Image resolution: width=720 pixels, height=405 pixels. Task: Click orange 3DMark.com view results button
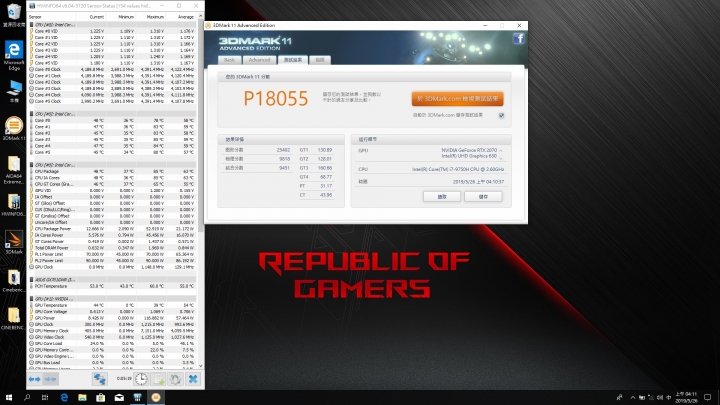(x=457, y=99)
